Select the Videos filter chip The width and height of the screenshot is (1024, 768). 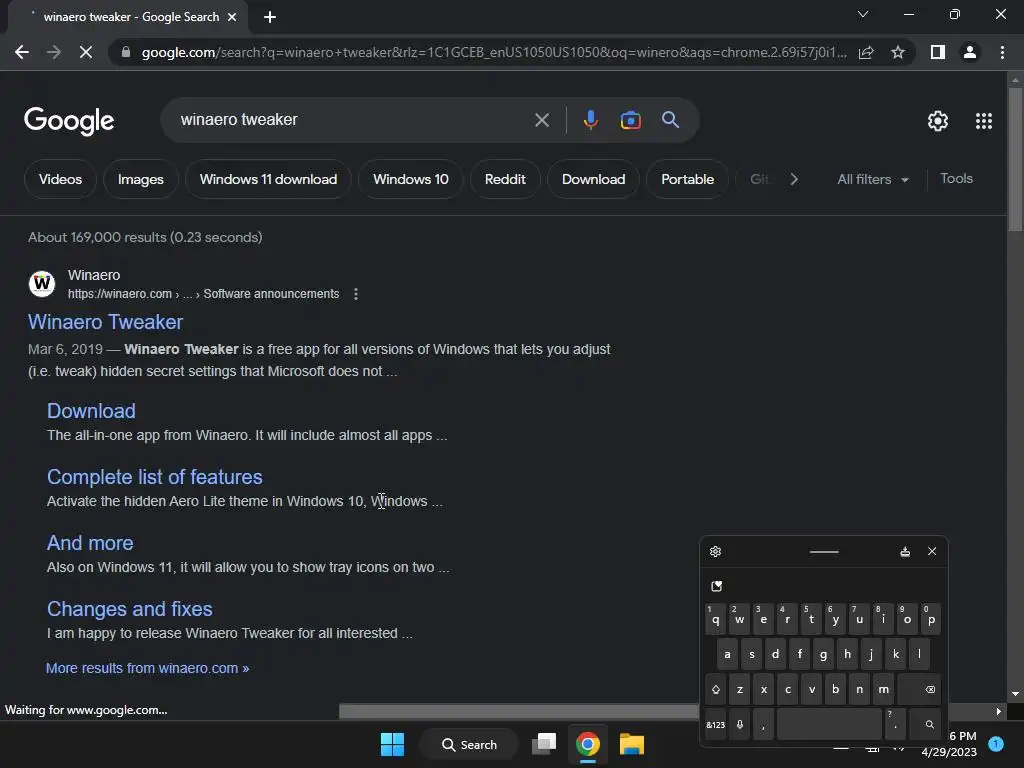point(60,179)
